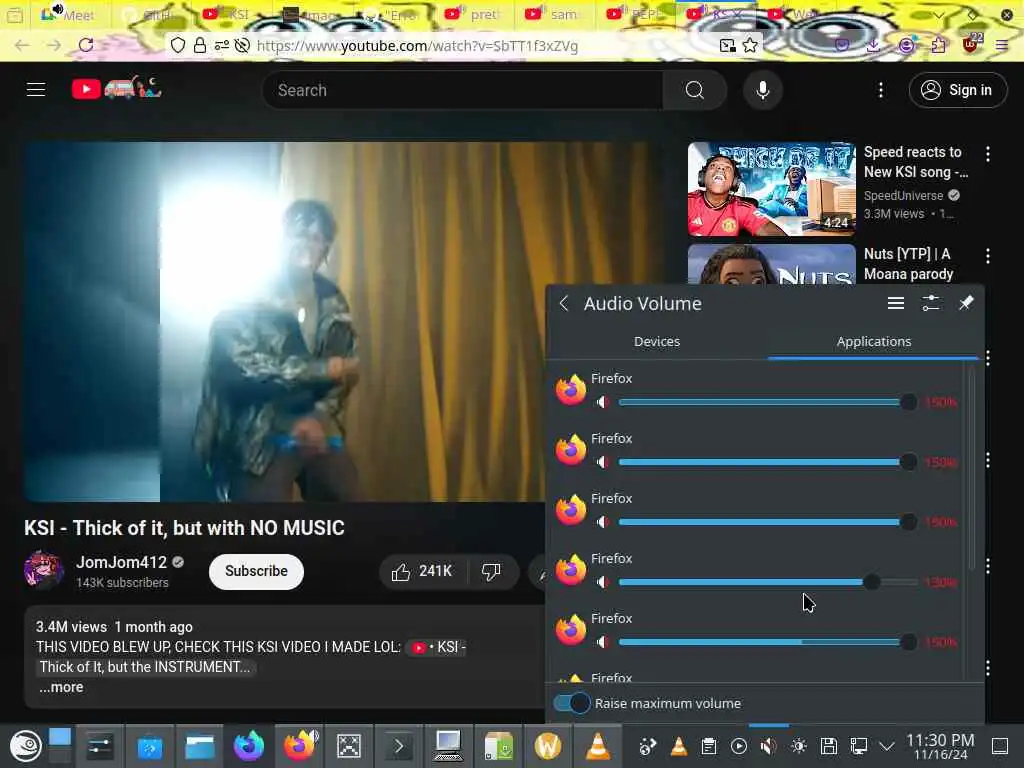
Task: Open Firefox application menu
Action: [x=1002, y=45]
